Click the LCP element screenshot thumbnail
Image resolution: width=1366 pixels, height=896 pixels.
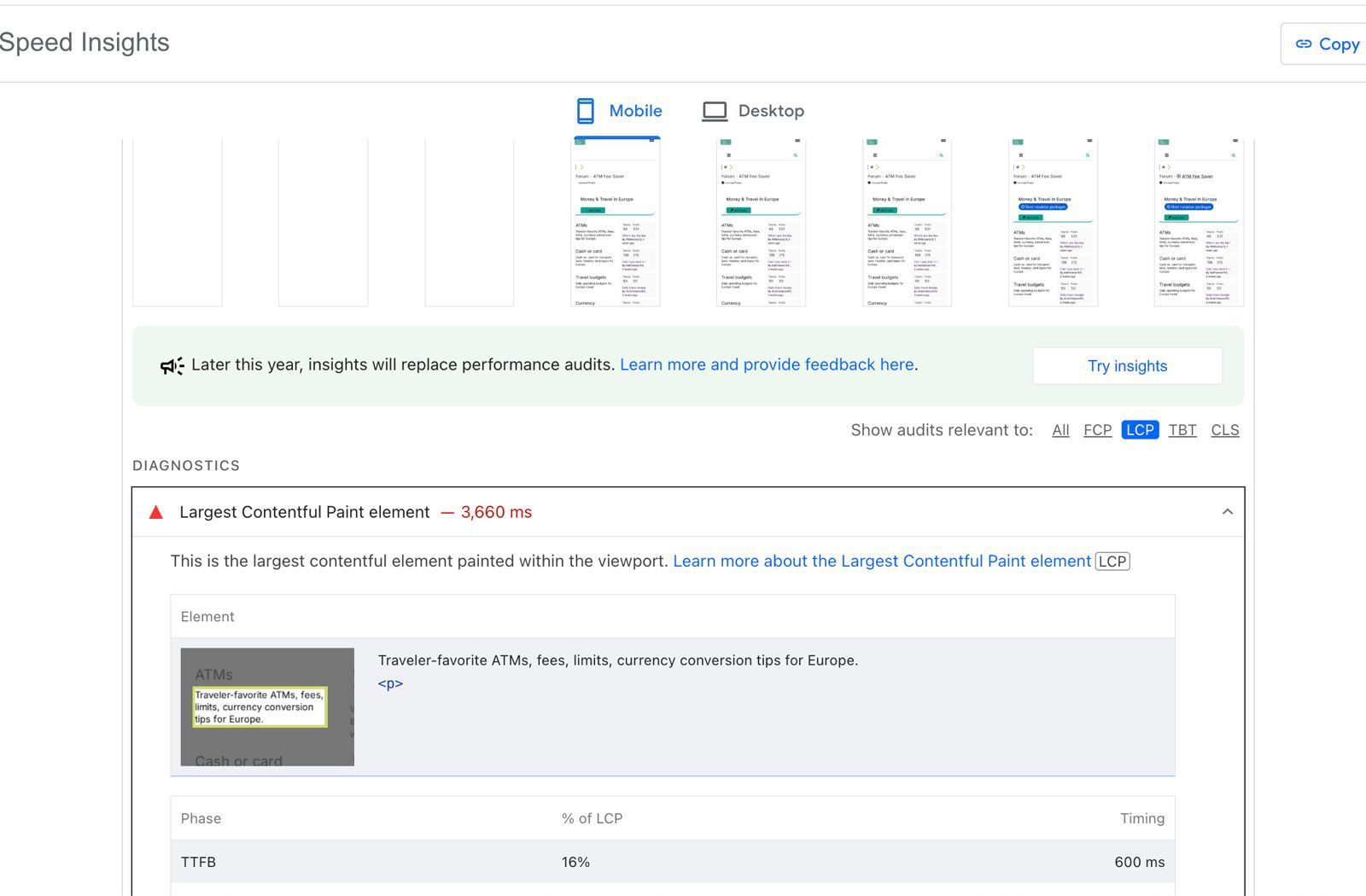[x=267, y=707]
